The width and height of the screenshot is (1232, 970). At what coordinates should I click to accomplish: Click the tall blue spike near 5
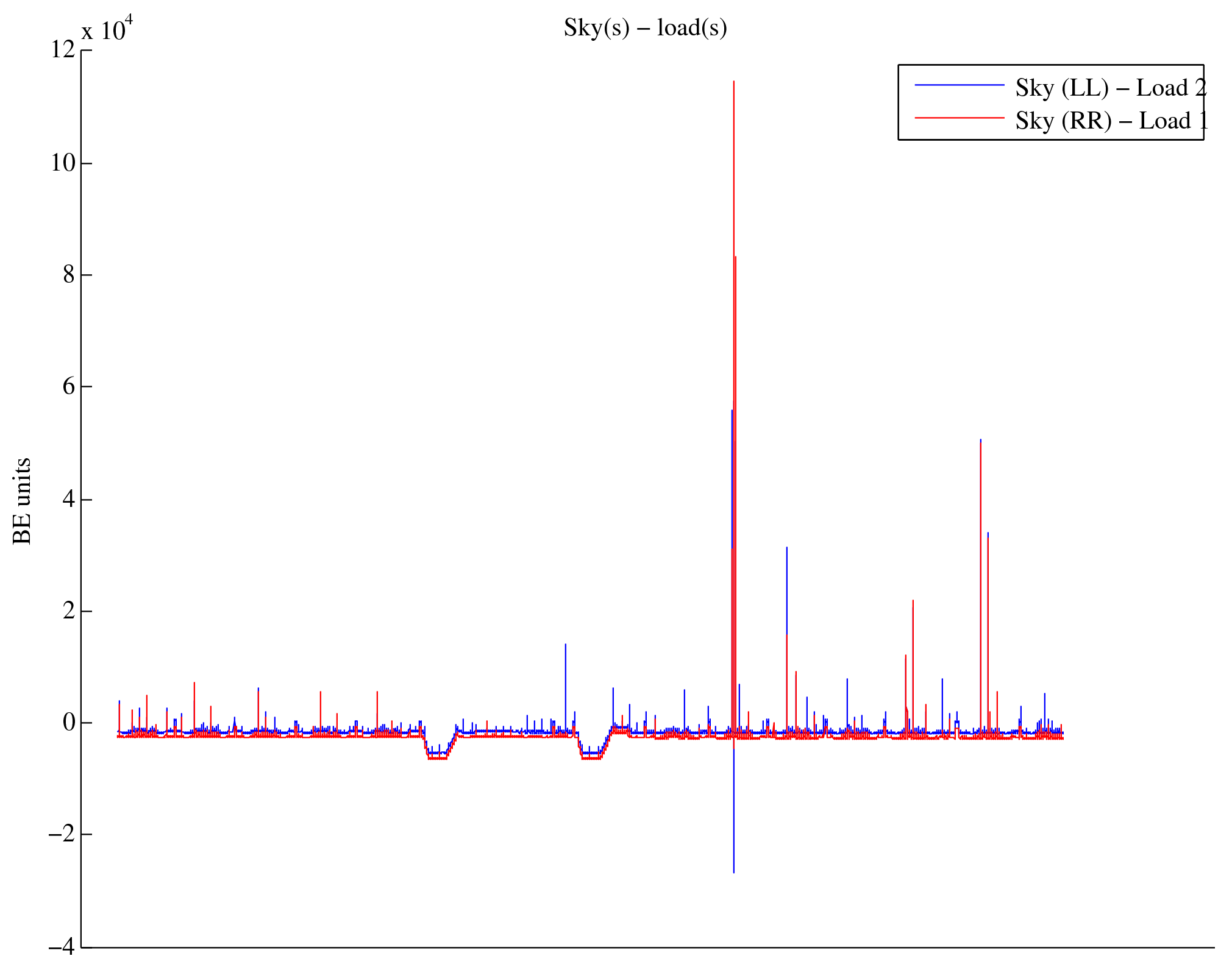tap(980, 440)
